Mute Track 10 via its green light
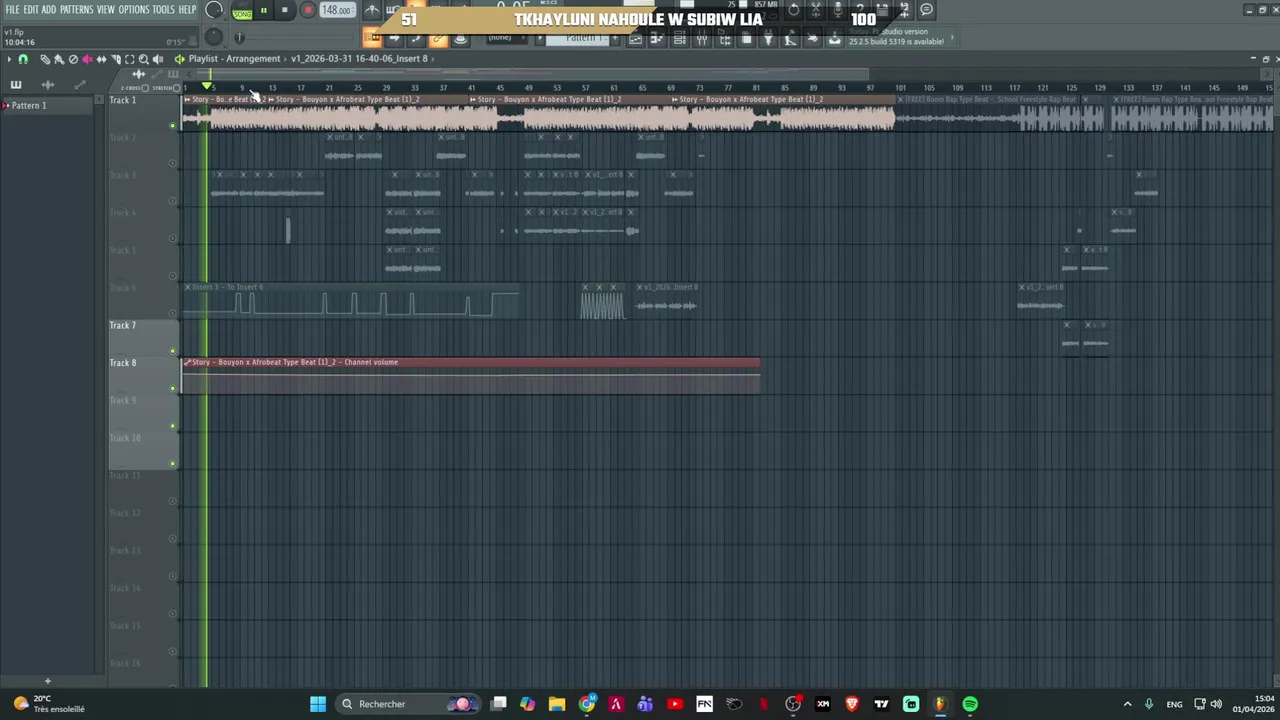 (173, 464)
